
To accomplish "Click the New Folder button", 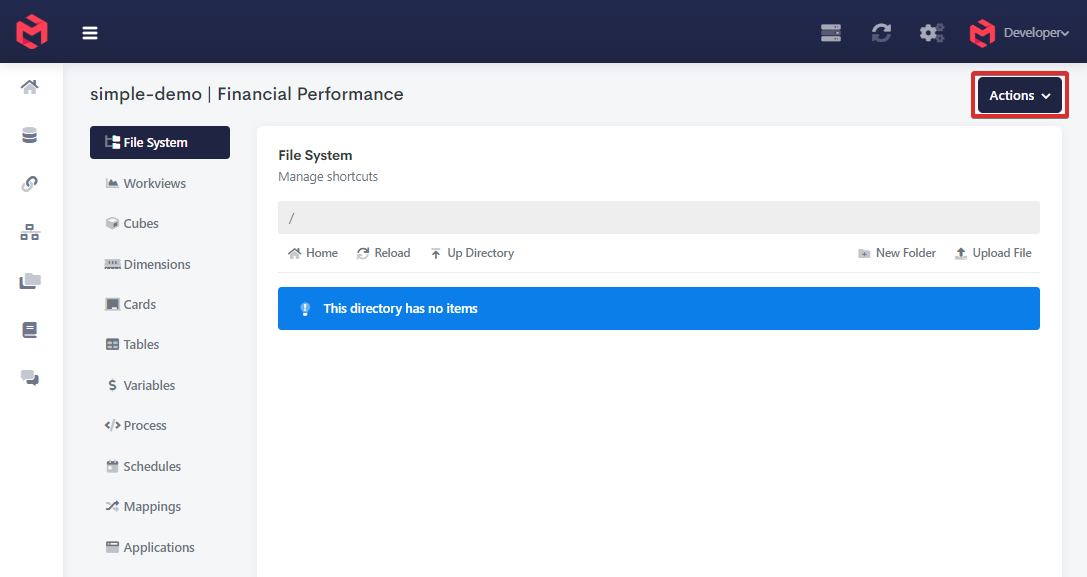I will tap(897, 253).
